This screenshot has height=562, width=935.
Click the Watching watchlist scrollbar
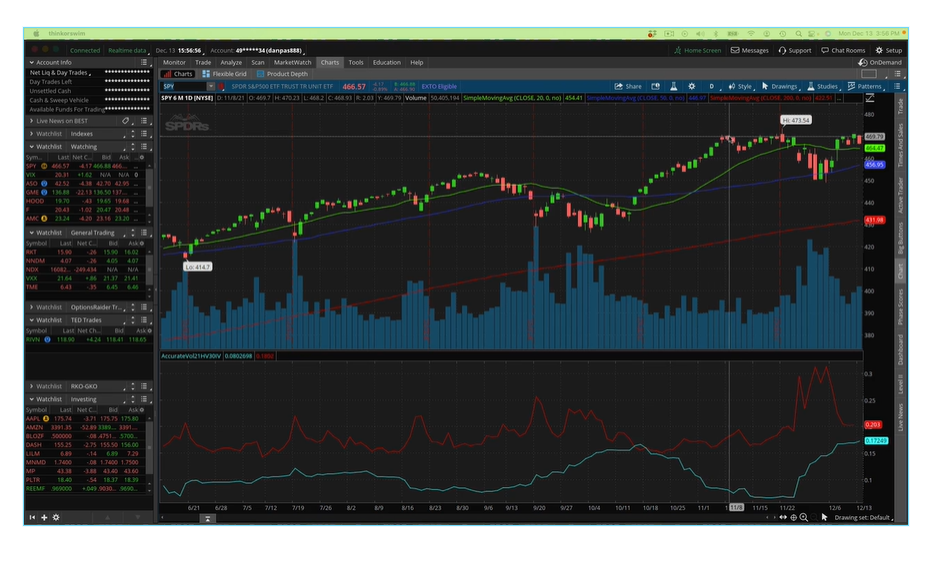(x=149, y=188)
